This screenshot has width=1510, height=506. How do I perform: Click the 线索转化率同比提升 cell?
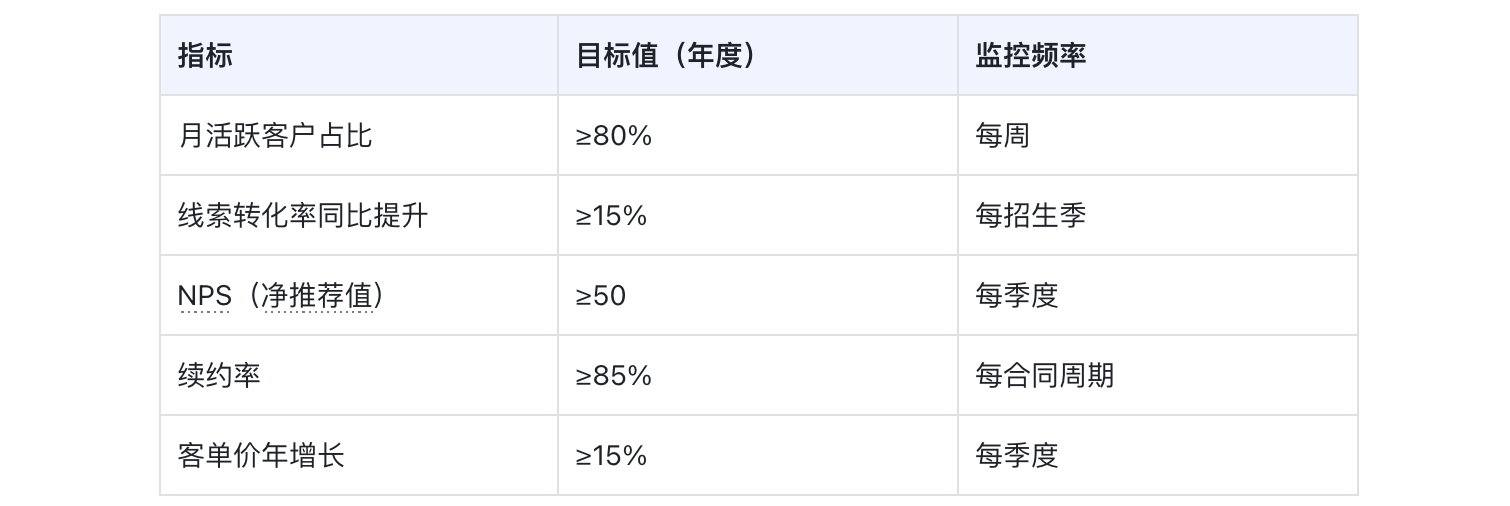(x=303, y=216)
